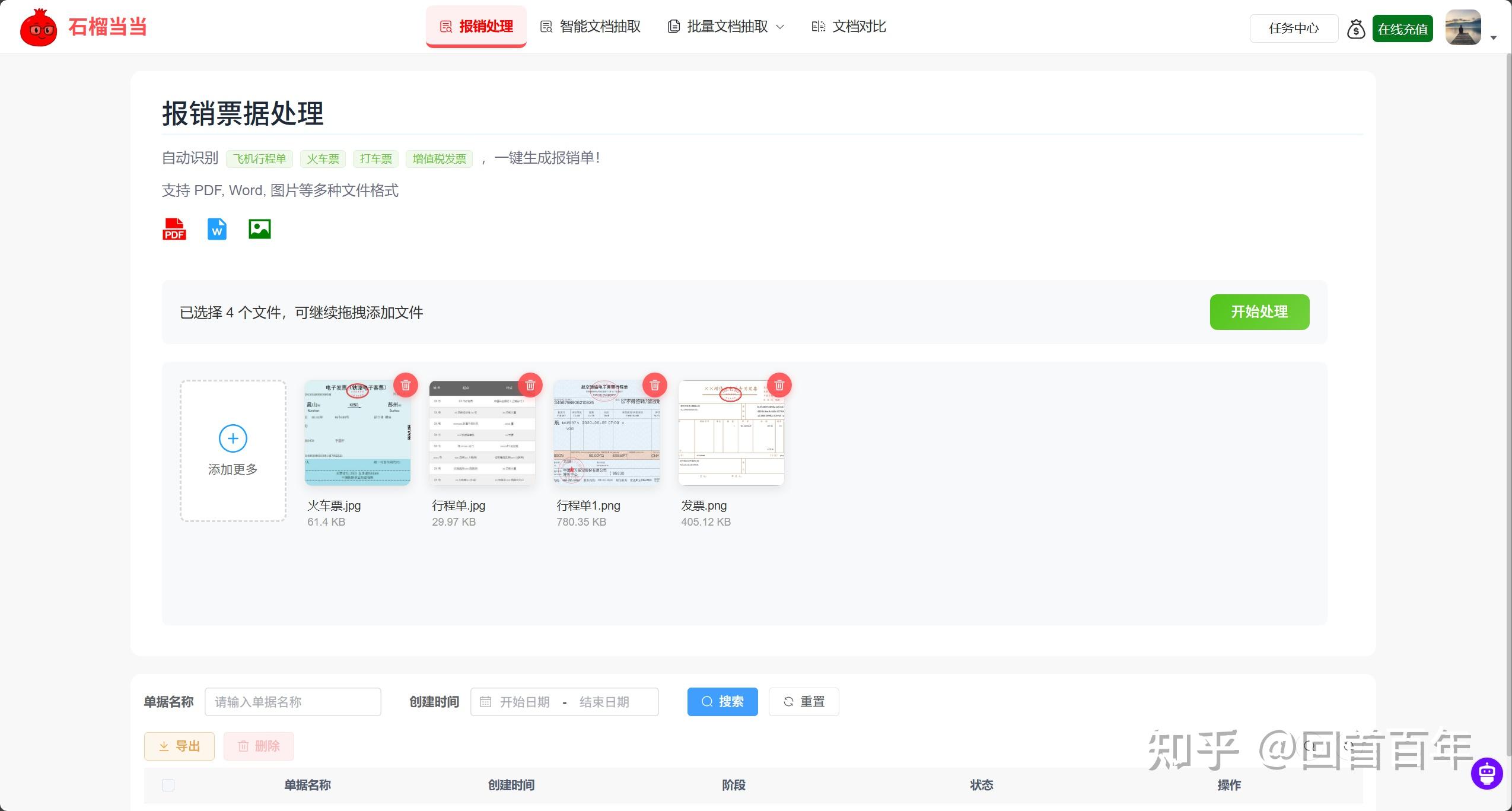1512x811 pixels.
Task: Open the 任务中心 panel
Action: coord(1293,28)
